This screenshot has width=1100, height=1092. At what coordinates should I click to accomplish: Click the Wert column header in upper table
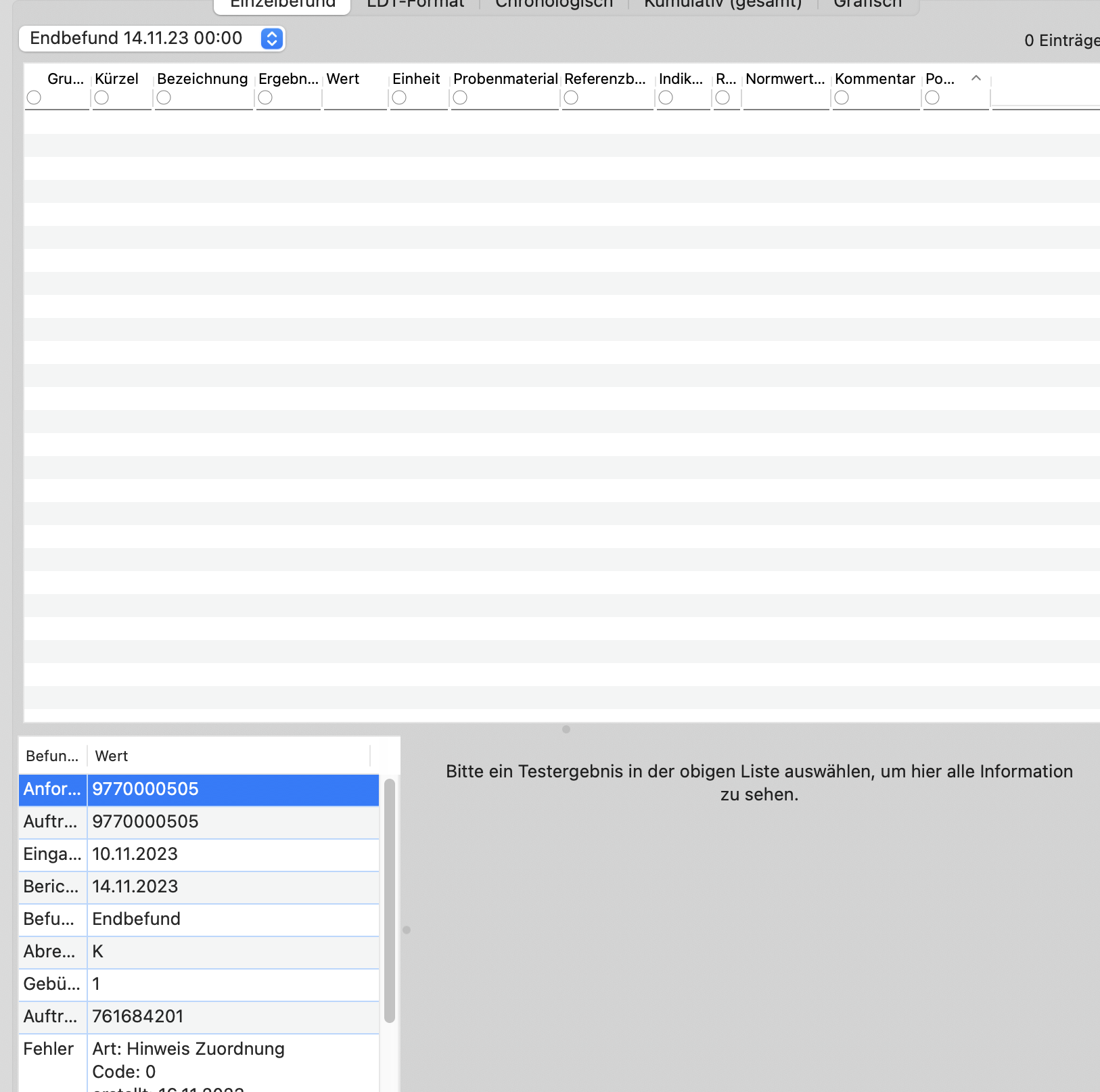[x=342, y=78]
